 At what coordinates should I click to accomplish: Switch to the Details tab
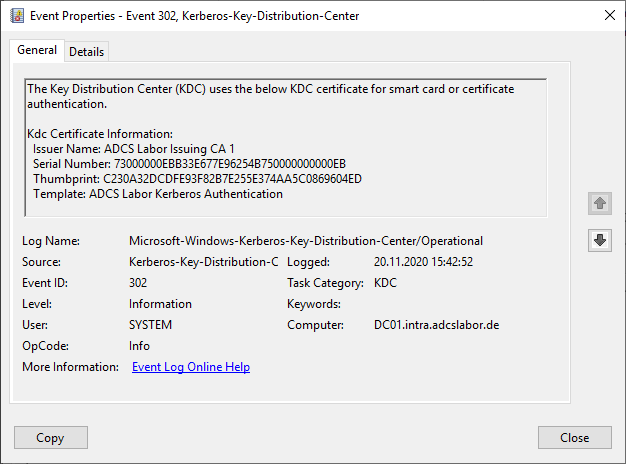click(87, 52)
